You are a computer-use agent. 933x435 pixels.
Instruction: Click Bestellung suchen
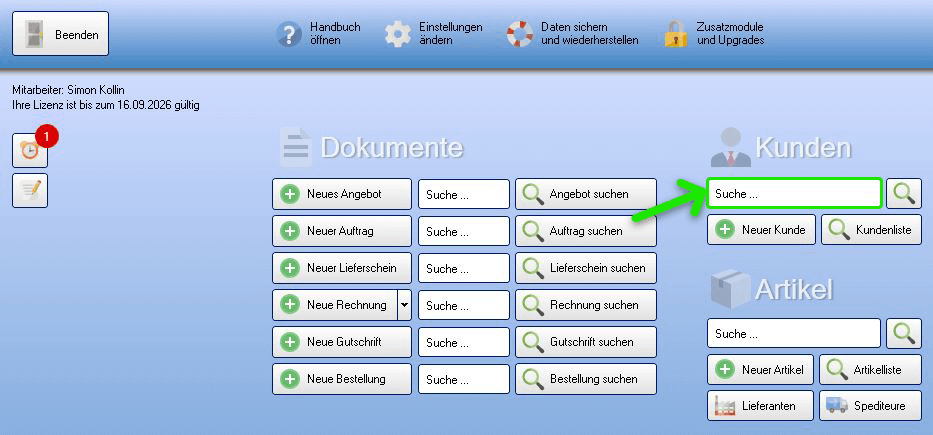point(586,378)
